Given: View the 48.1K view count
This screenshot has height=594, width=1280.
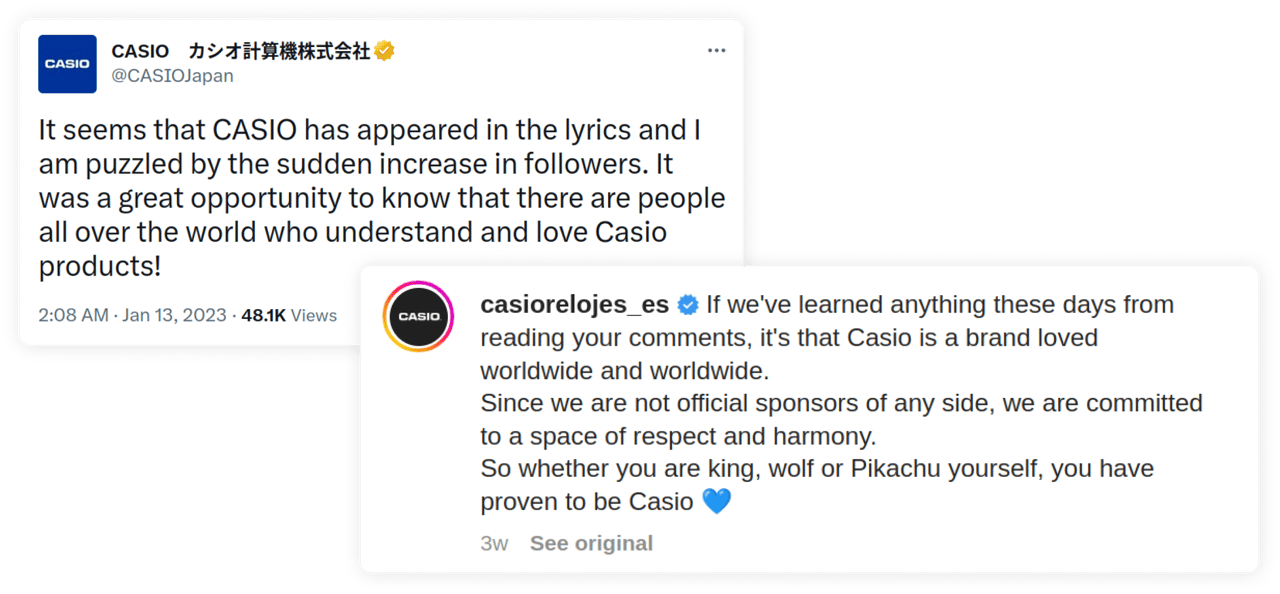Looking at the screenshot, I should point(263,315).
